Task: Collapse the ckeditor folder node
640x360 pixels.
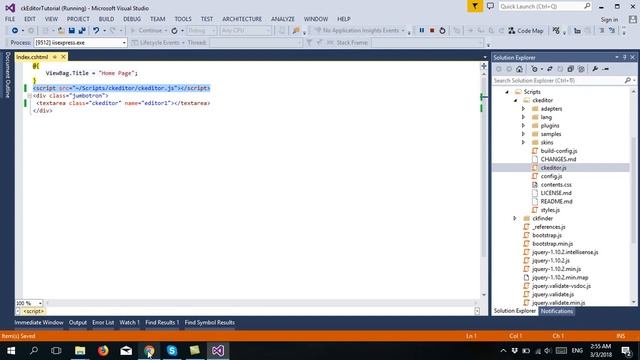Action: [x=516, y=100]
